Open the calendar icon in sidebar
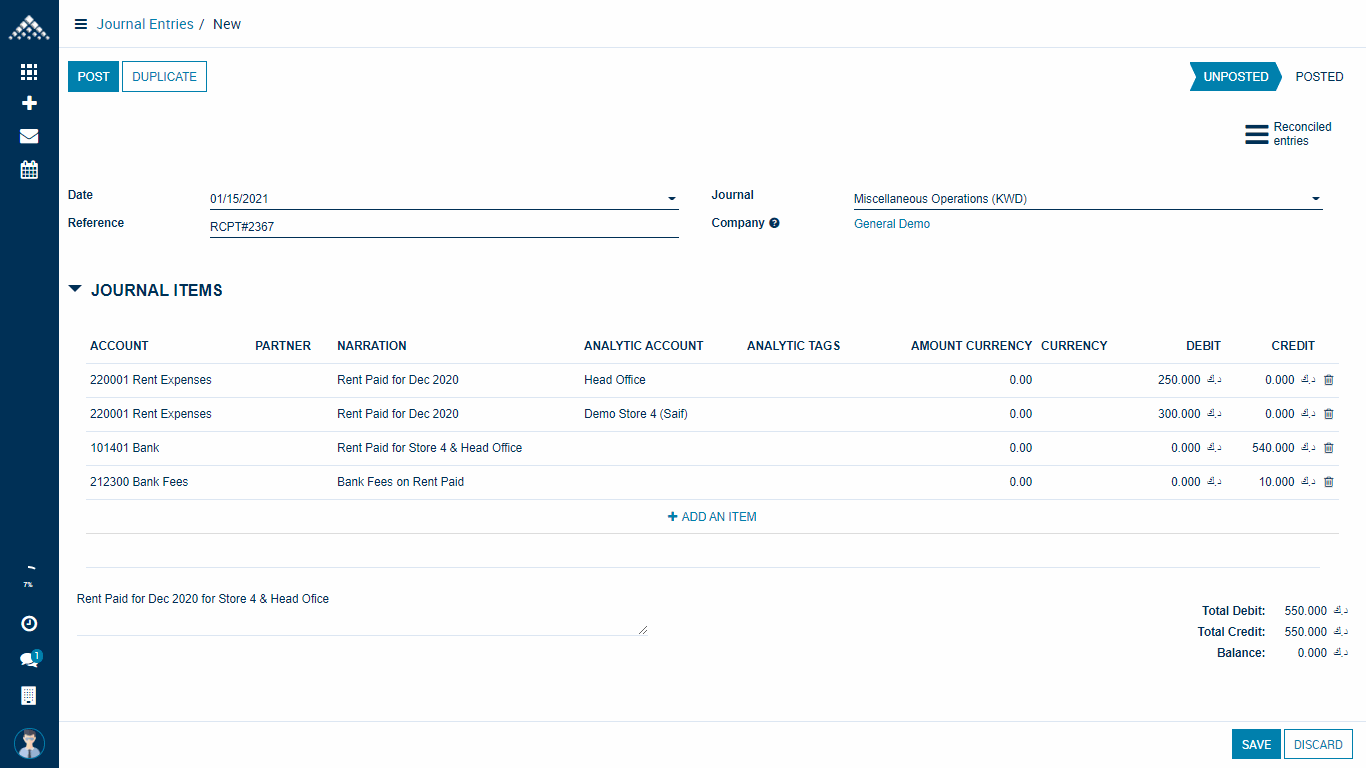The image size is (1366, 768). pyautogui.click(x=29, y=169)
